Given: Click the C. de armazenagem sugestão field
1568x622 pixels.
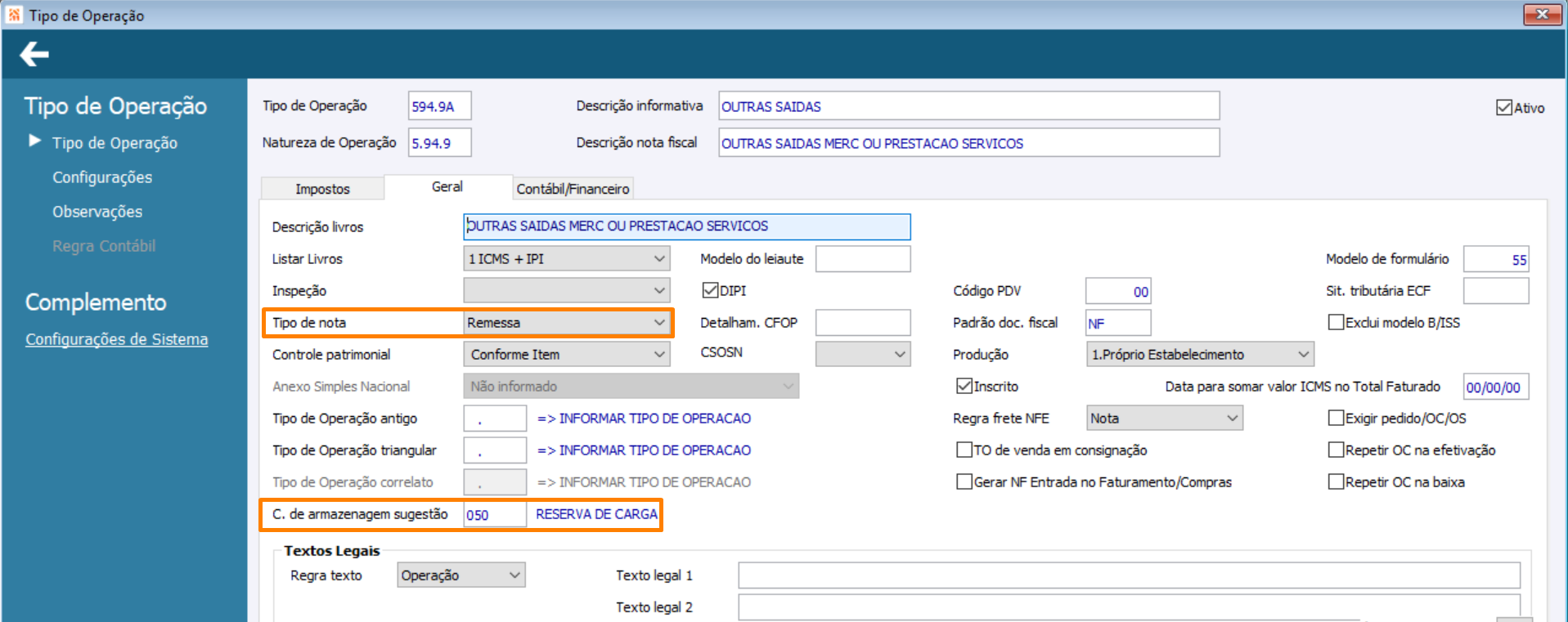Looking at the screenshot, I should pyautogui.click(x=495, y=514).
